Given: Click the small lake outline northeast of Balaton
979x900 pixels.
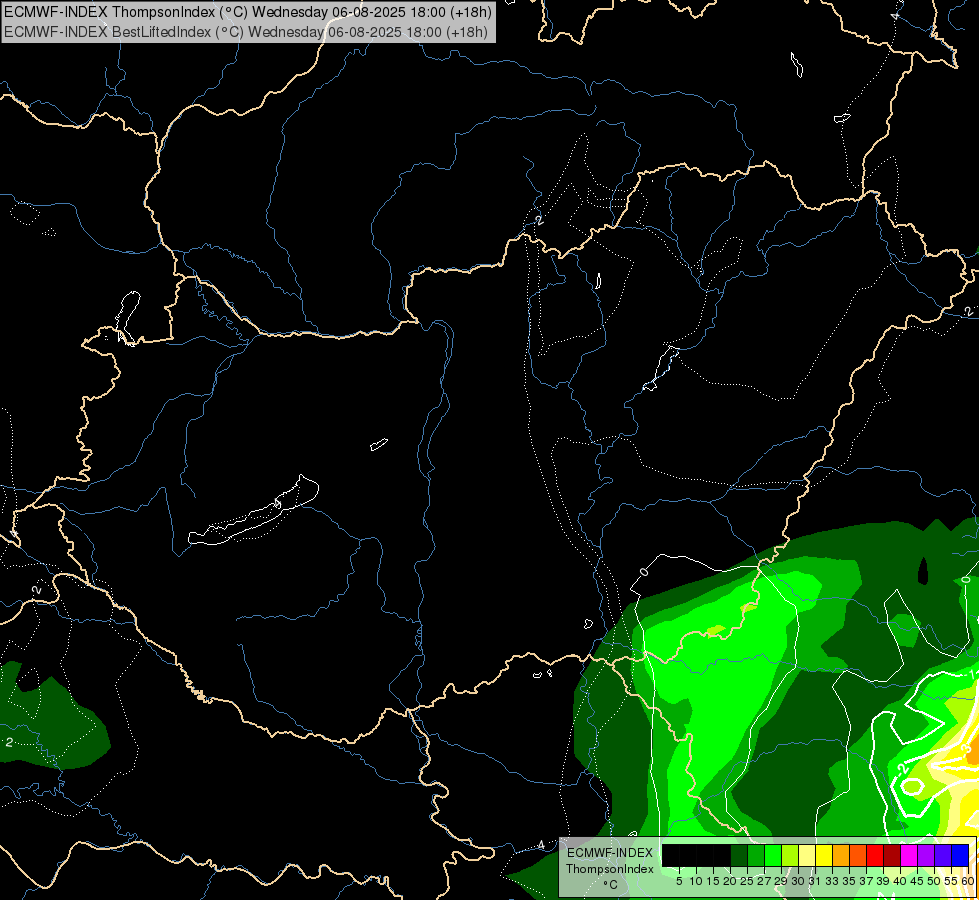Looking at the screenshot, I should (379, 444).
